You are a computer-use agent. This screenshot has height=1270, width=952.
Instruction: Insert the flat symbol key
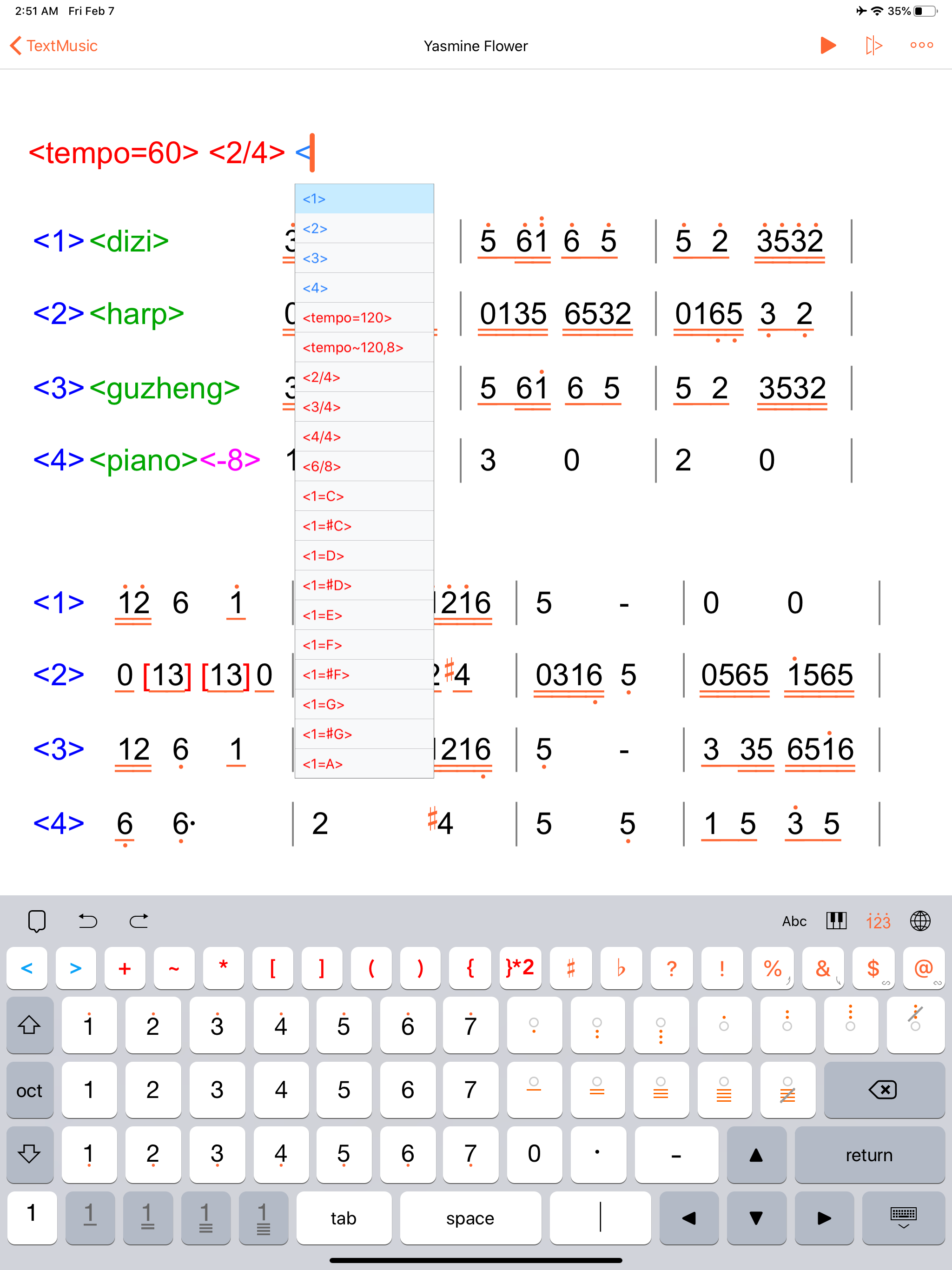coord(621,969)
